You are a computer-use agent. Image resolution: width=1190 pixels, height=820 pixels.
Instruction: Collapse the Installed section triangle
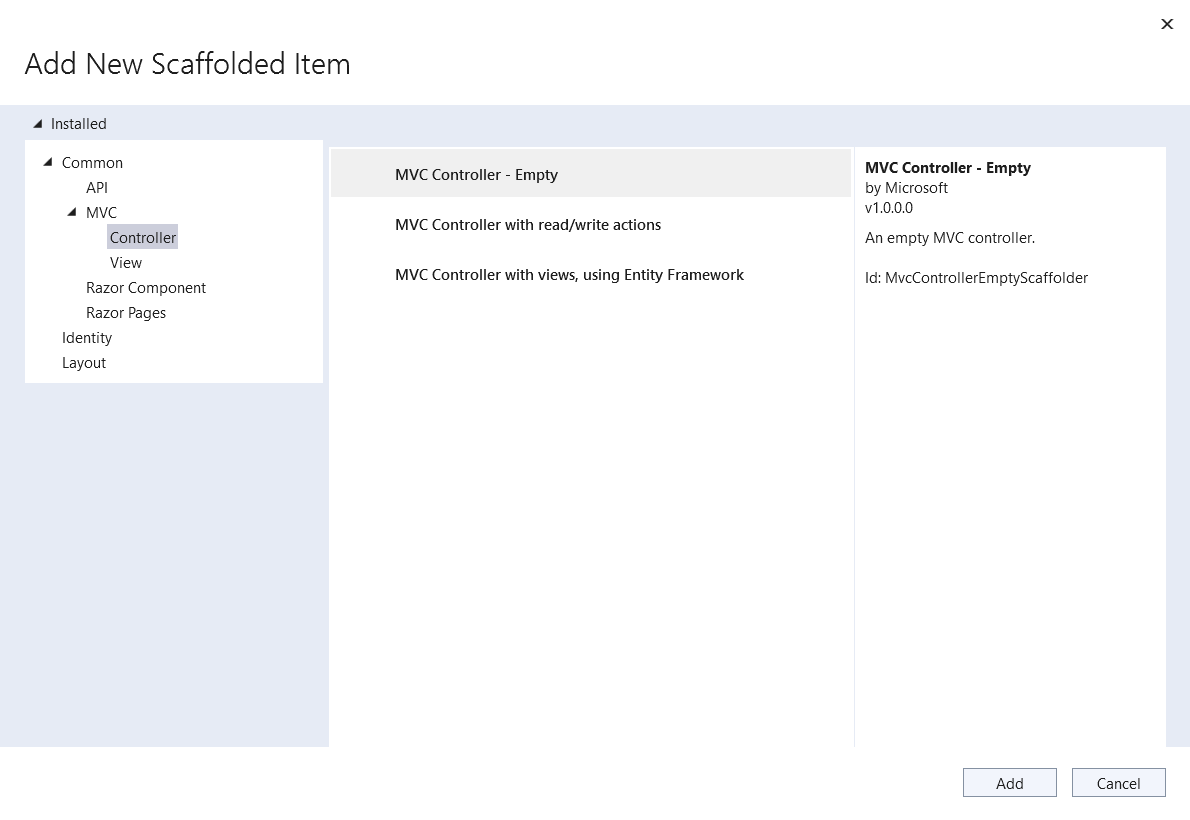tap(38, 124)
